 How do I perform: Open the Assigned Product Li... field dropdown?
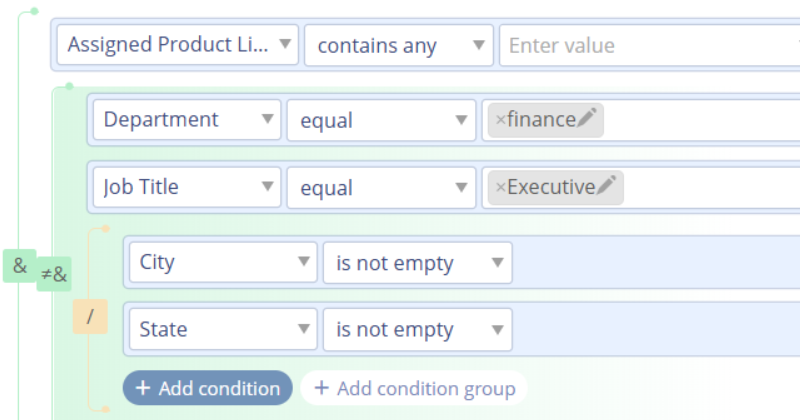pos(179,45)
